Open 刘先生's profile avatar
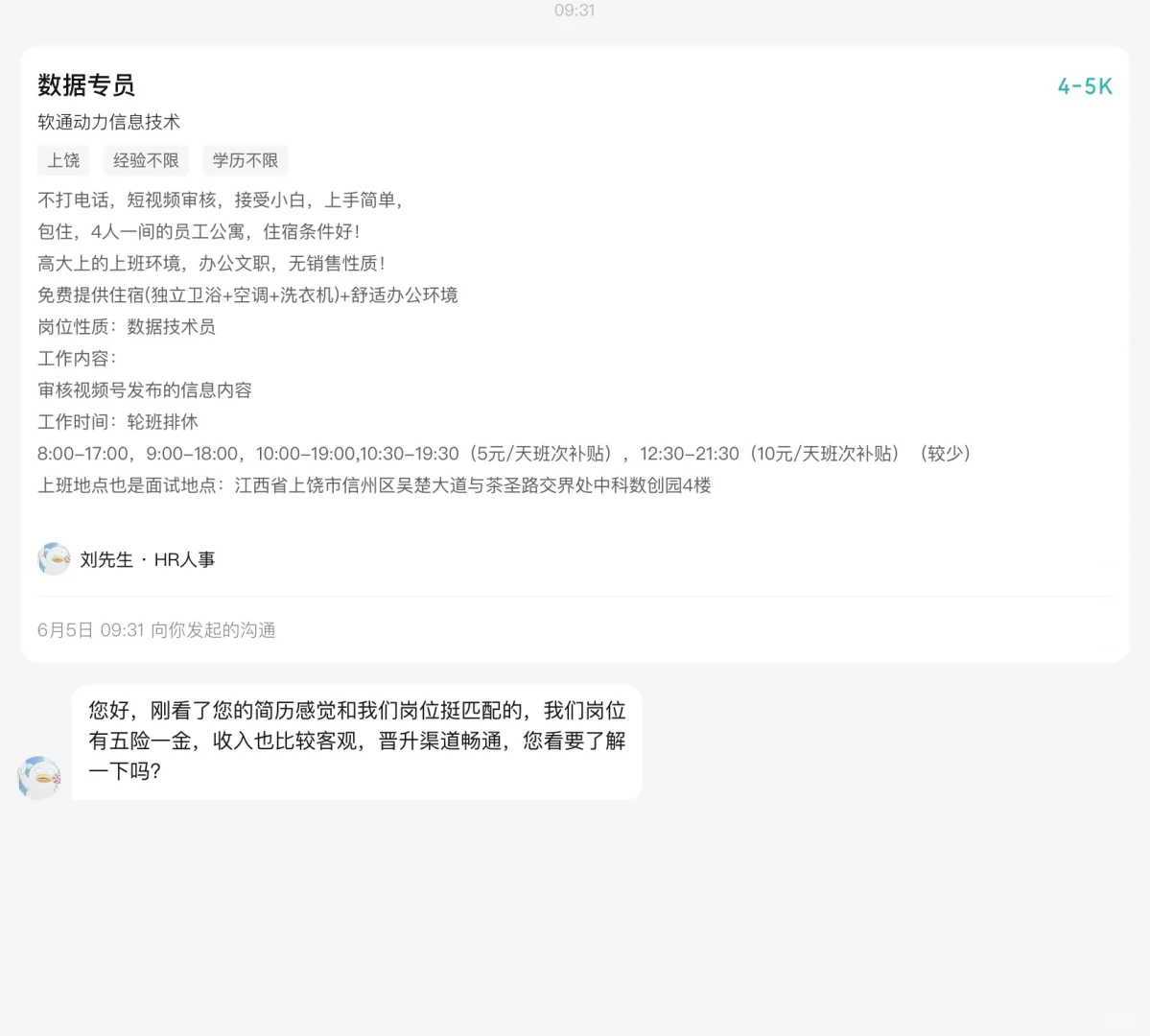The image size is (1150, 1036). coord(55,558)
